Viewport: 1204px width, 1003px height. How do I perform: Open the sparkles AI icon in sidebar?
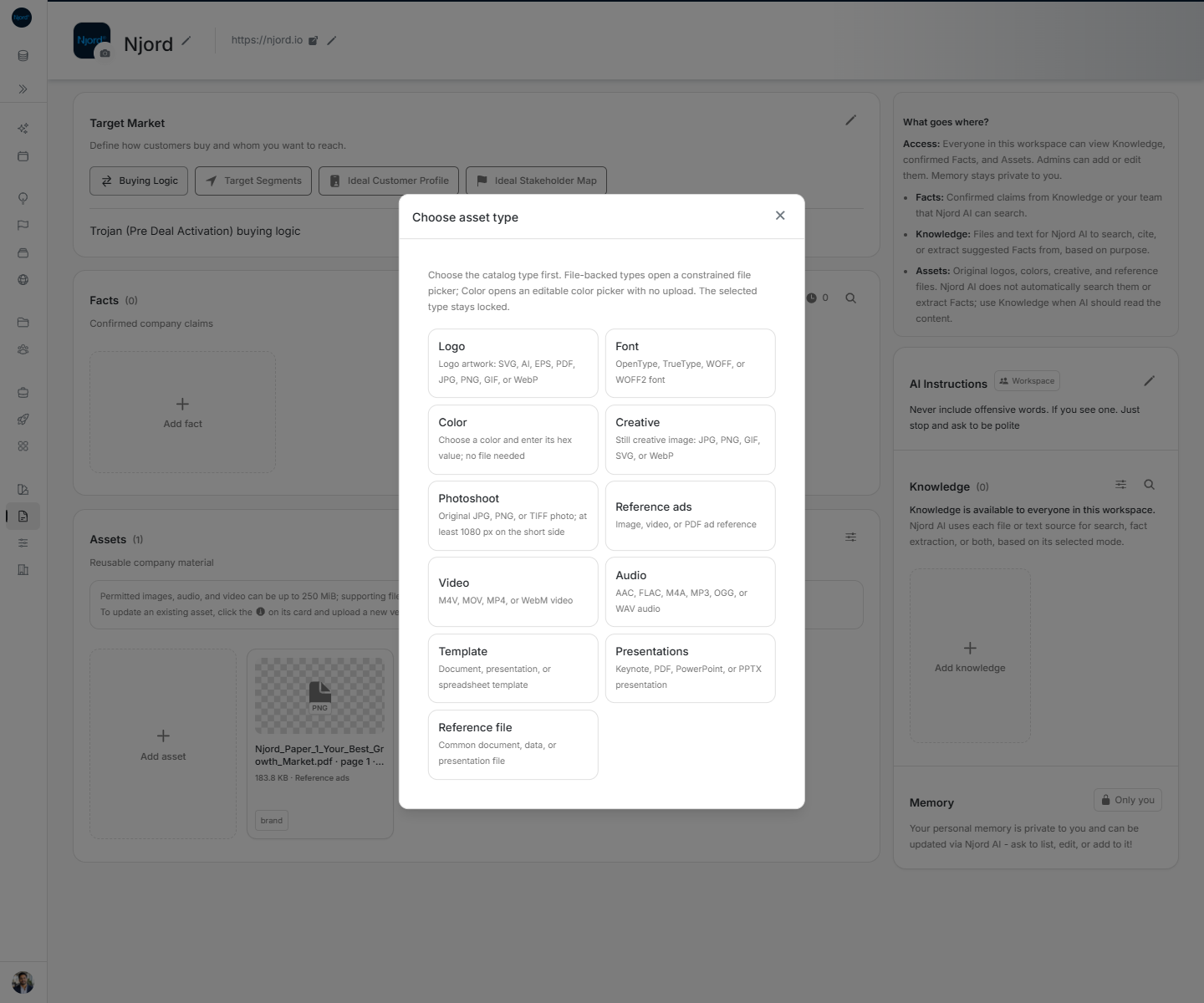23,129
